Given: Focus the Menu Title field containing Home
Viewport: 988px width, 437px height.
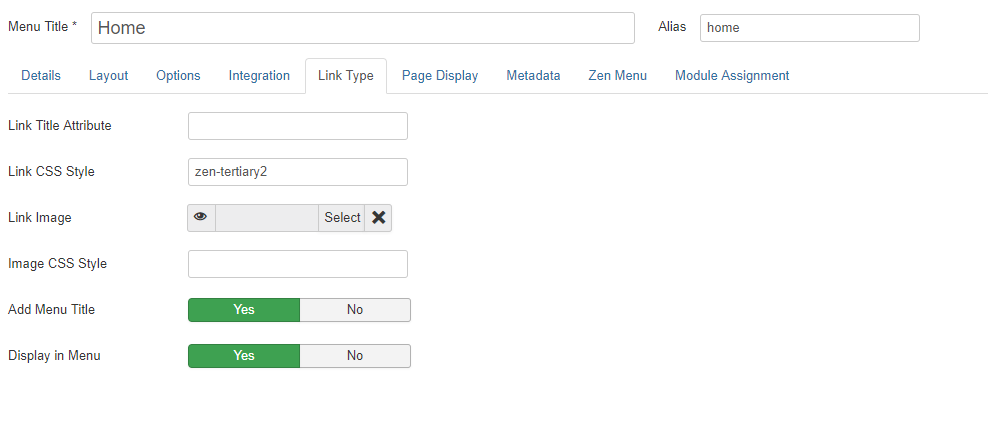Looking at the screenshot, I should click(x=363, y=28).
